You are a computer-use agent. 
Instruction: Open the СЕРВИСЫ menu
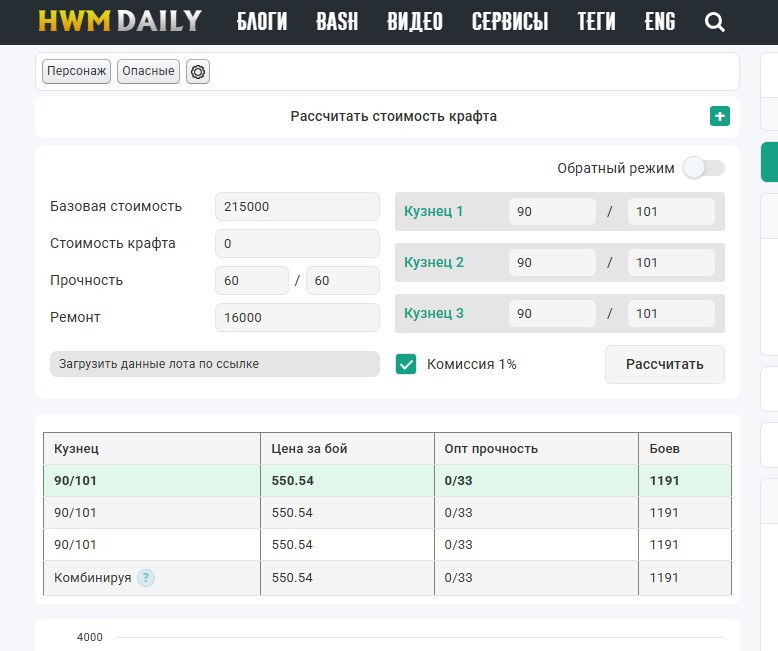click(x=510, y=22)
